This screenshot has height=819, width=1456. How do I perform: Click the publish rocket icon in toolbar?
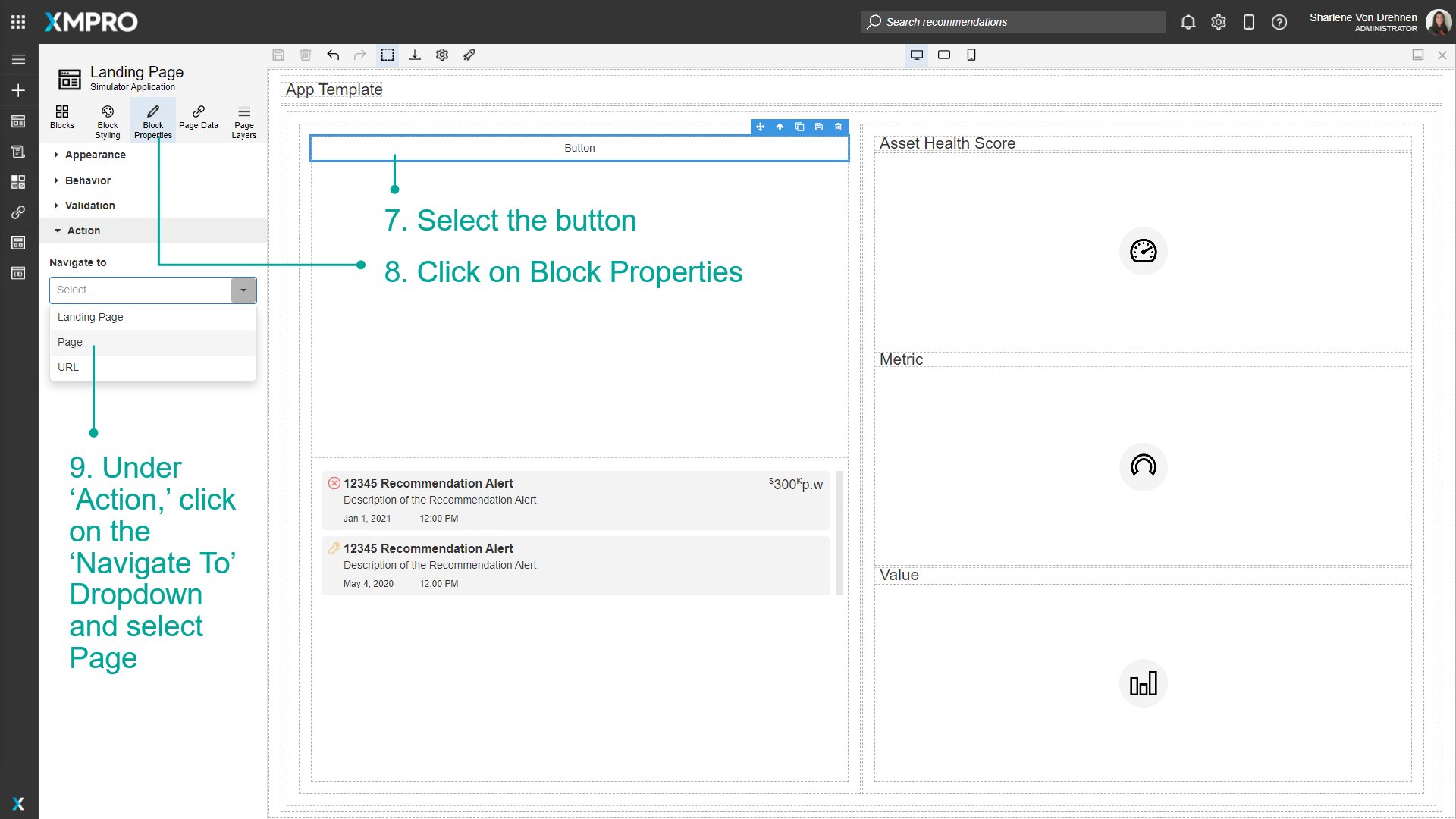469,55
